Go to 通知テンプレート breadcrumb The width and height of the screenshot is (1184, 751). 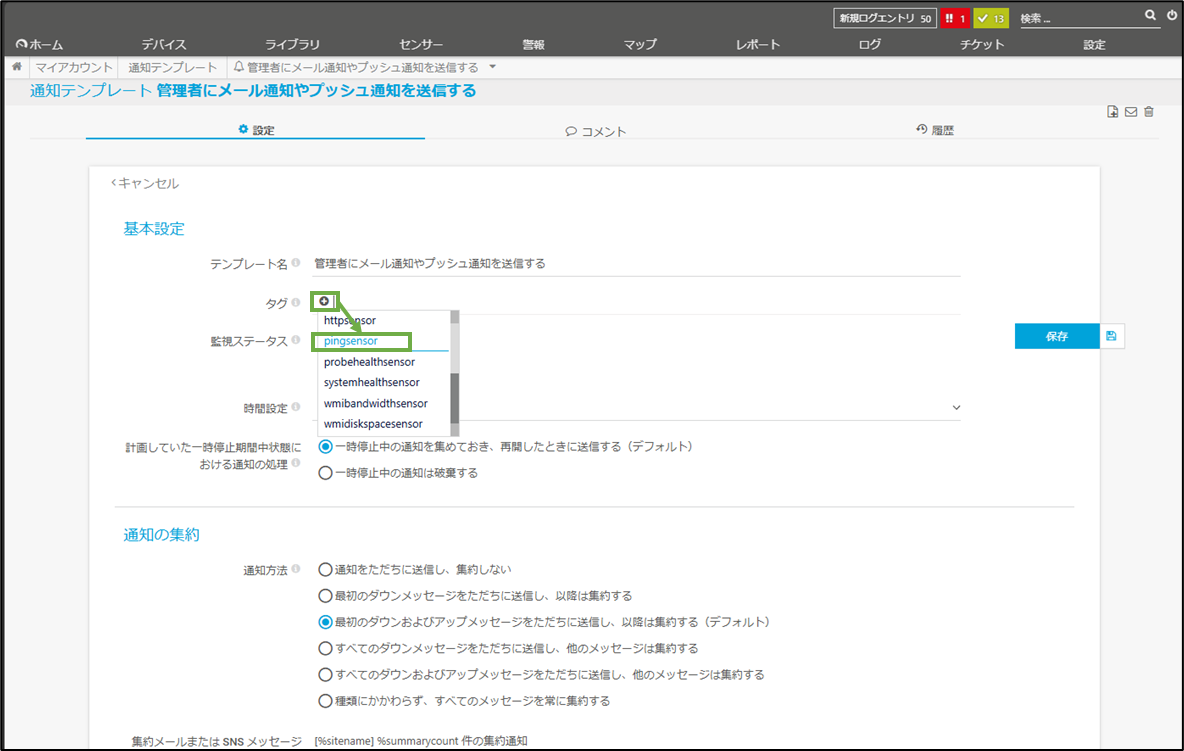(x=172, y=67)
